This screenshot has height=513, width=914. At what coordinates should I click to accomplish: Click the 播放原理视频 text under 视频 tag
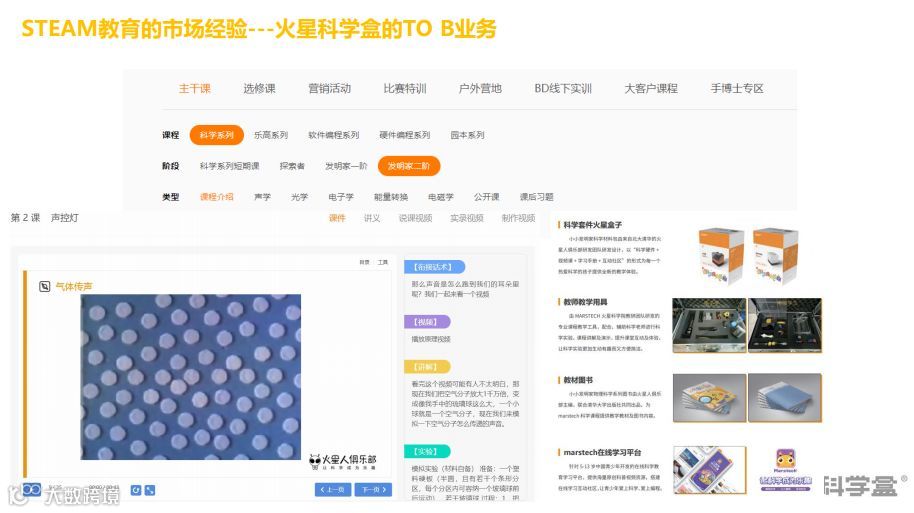pos(431,339)
